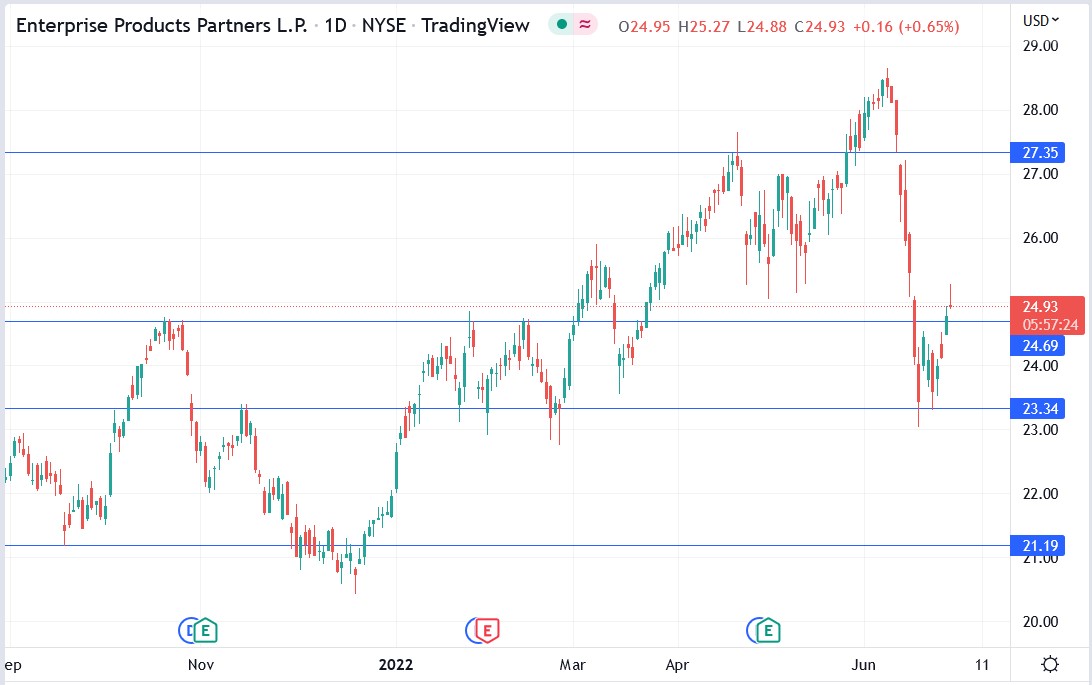
Task: Select the 27.35 horizontal line label
Action: [x=1040, y=152]
